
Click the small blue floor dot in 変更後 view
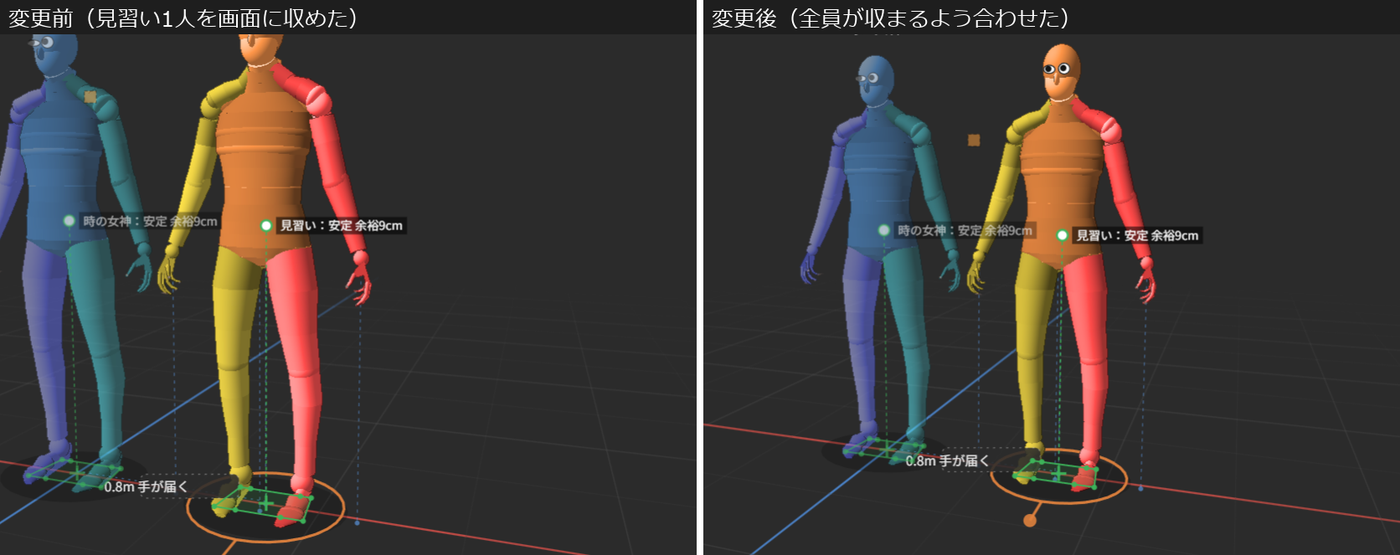1141,488
